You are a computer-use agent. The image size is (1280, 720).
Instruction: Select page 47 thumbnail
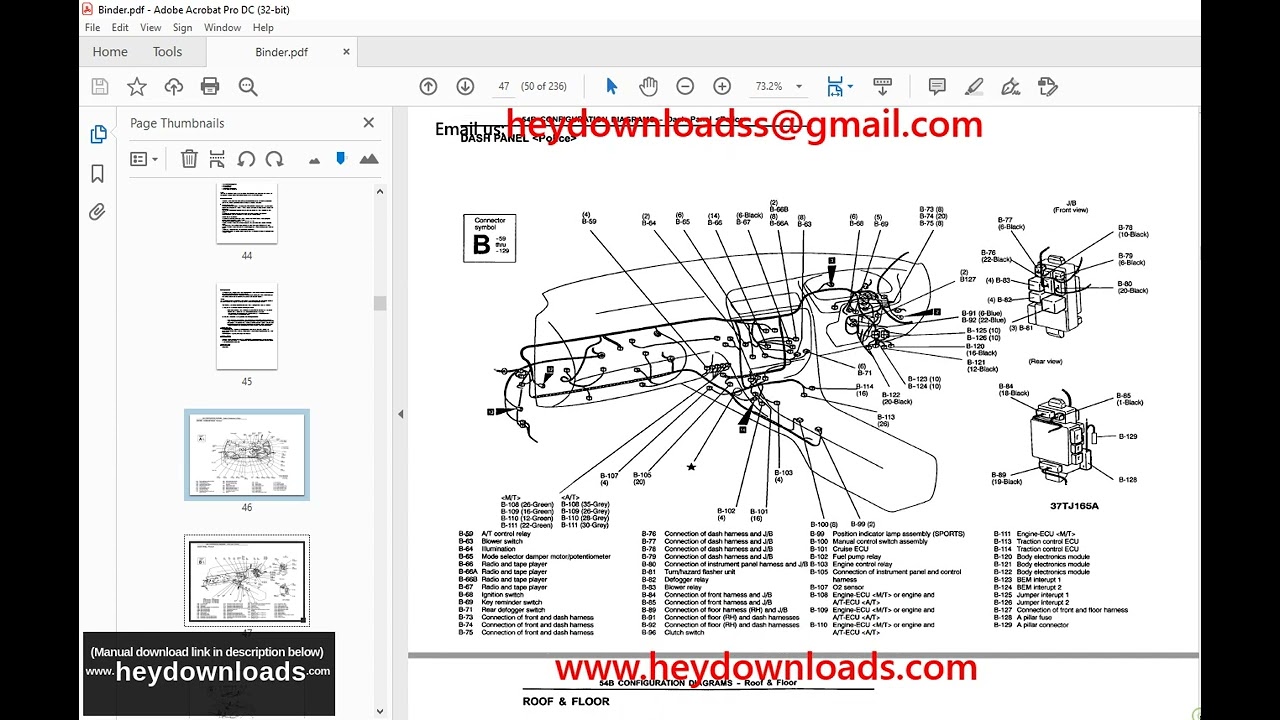click(x=247, y=580)
